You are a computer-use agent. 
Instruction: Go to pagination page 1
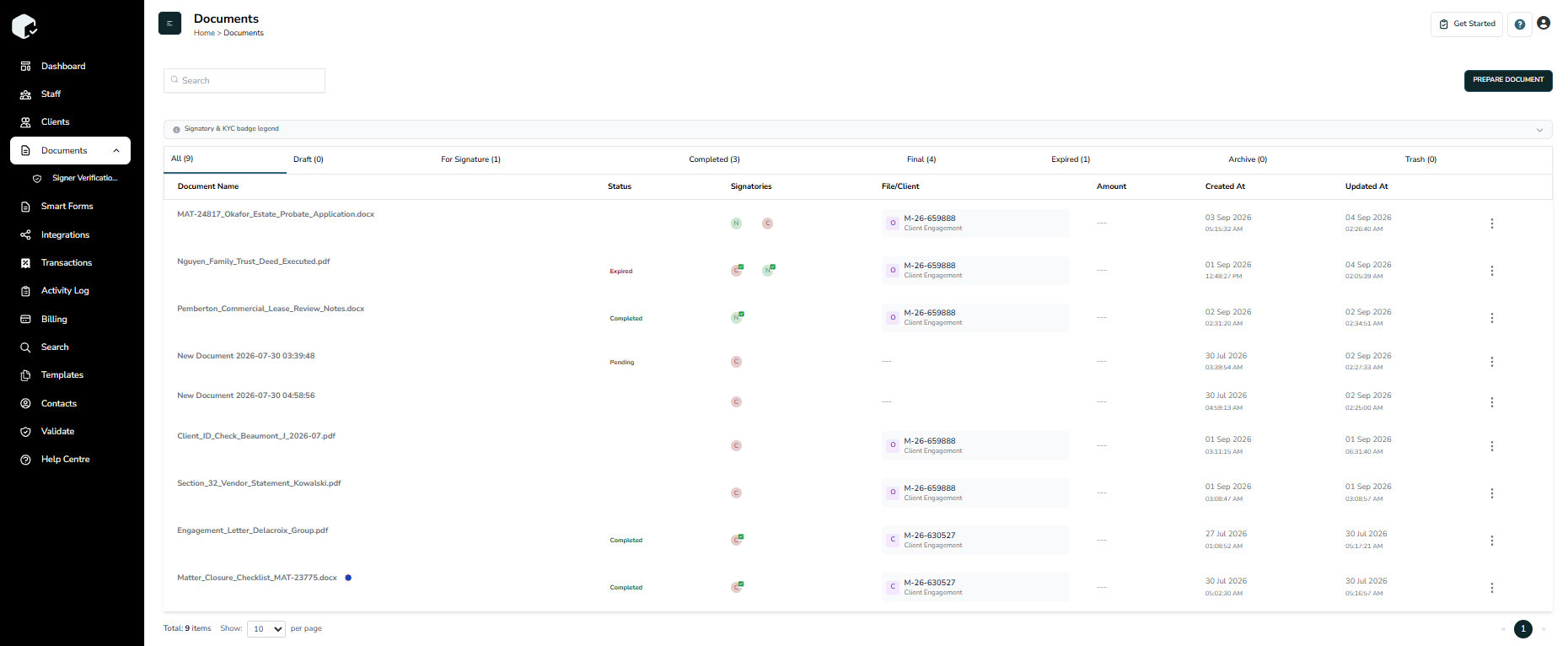(1523, 629)
